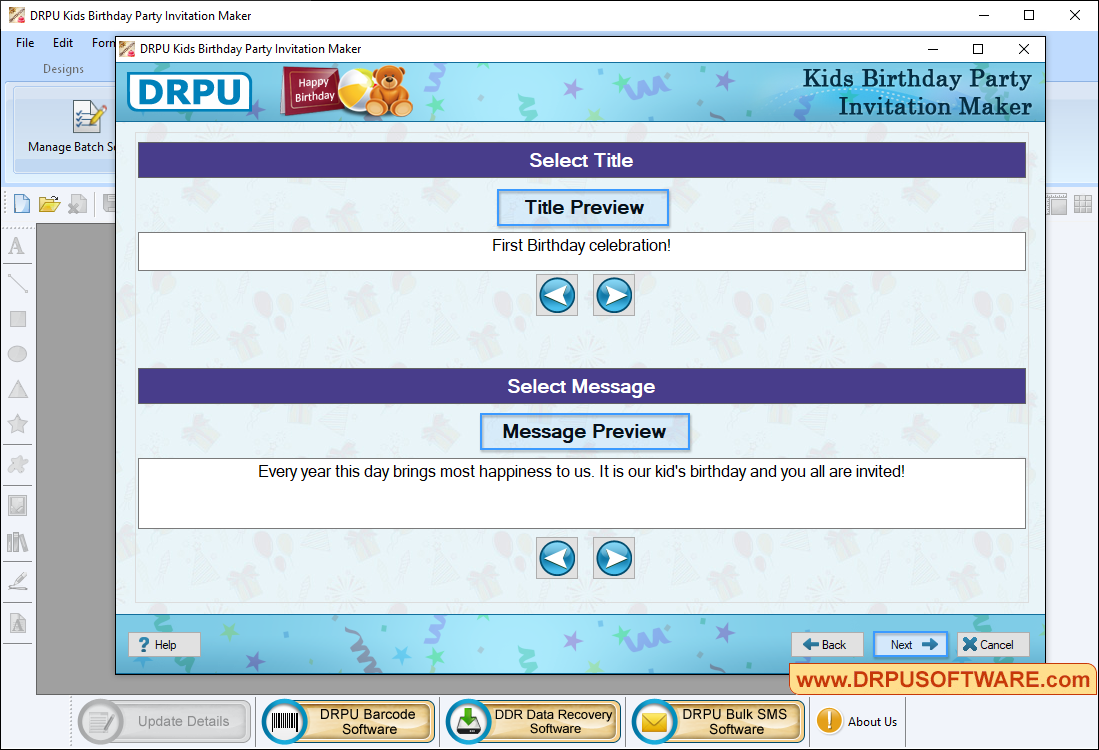Open DRPU Bulk SMS Software

click(x=716, y=720)
